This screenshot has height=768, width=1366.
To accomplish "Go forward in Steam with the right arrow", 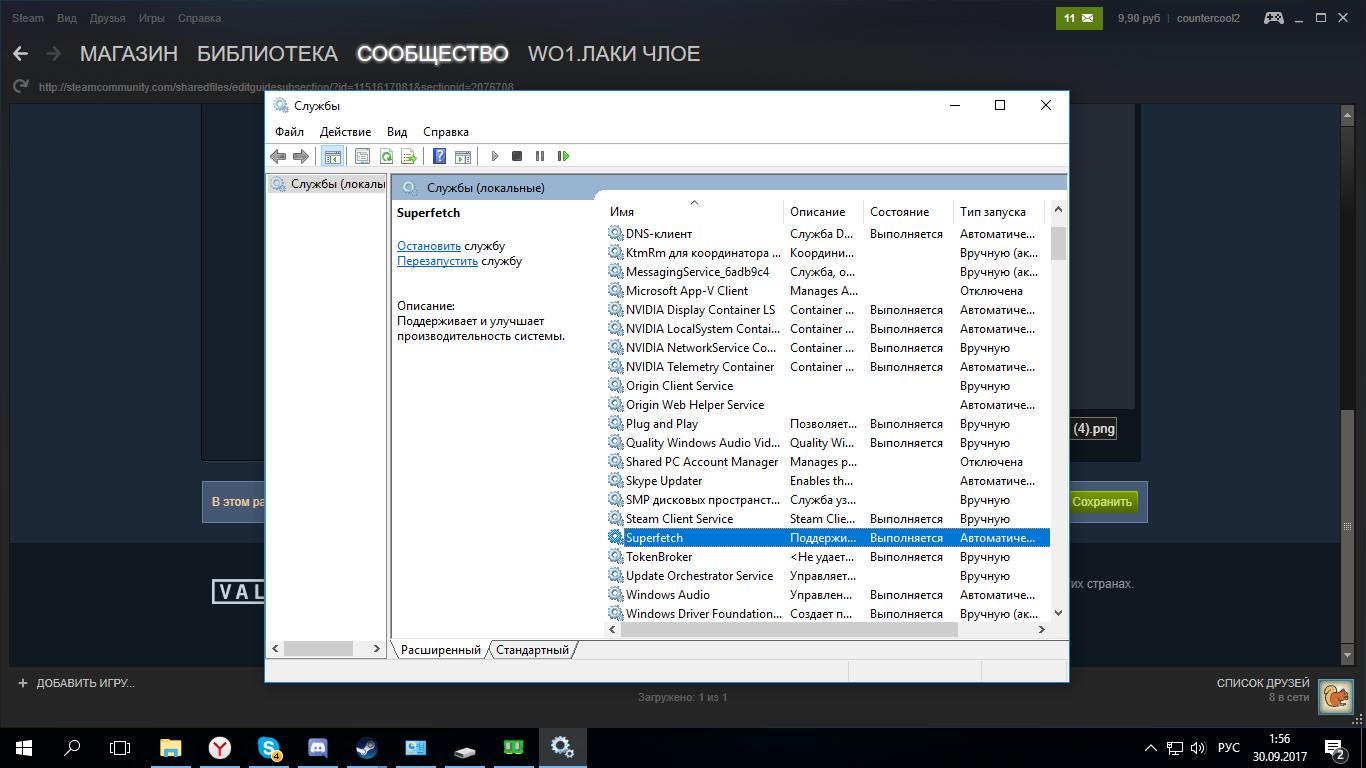I will (x=53, y=54).
